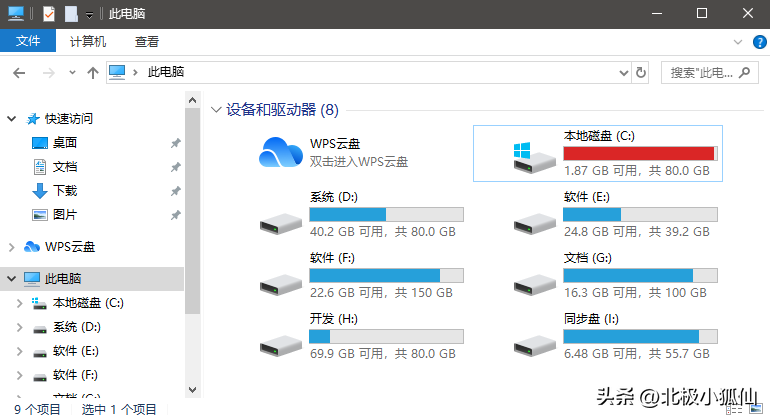Switch to the 查看 ribbon tab
The image size is (770, 419).
click(147, 41)
